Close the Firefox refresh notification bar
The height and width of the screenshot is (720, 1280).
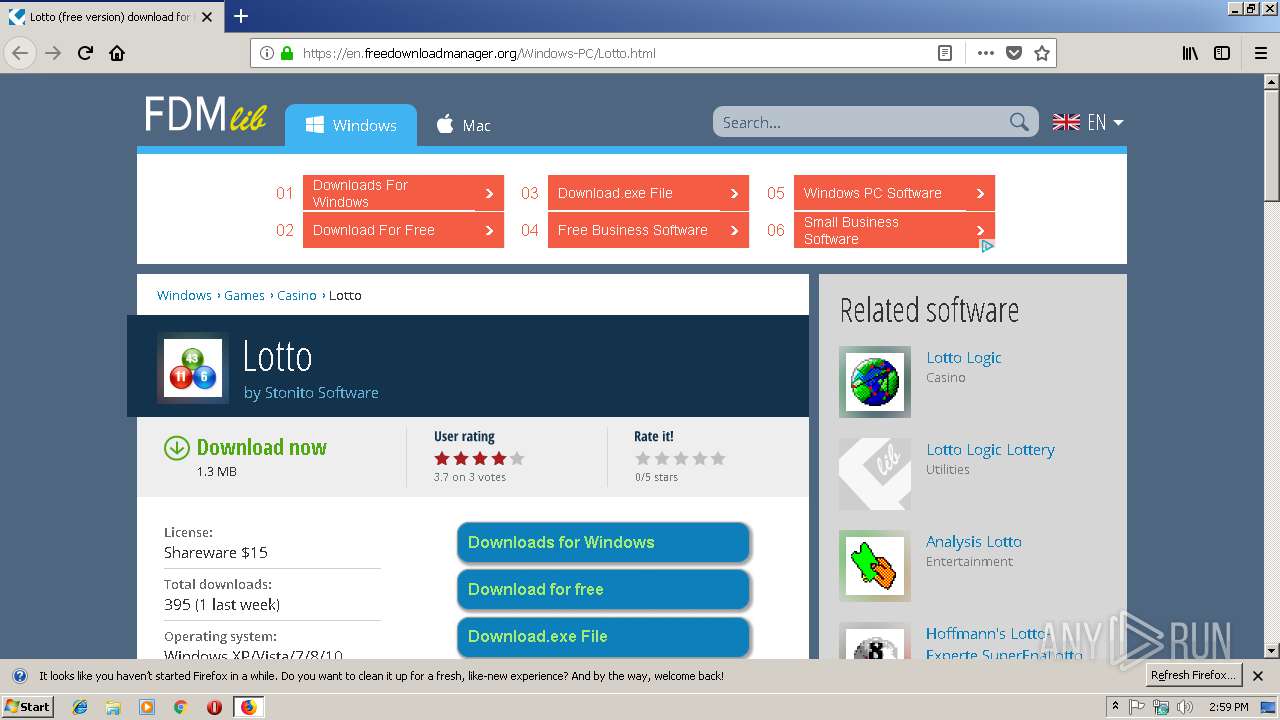coord(1258,676)
